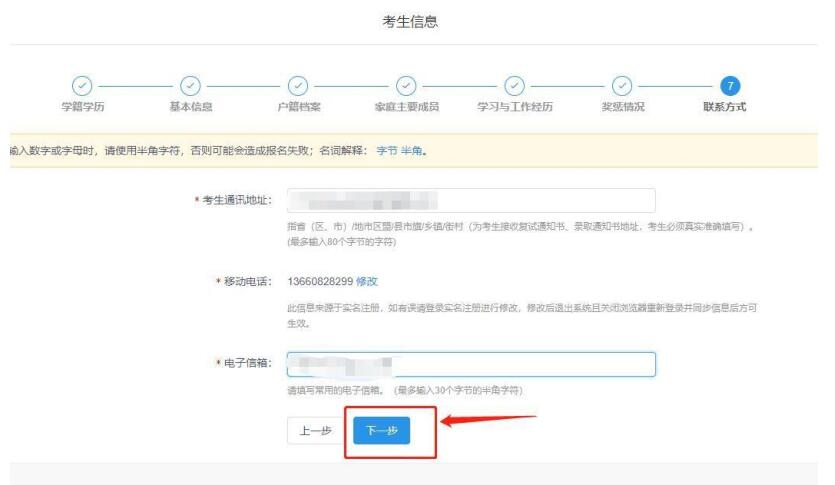Image resolution: width=835 pixels, height=485 pixels.
Task: Click the blue 下一步 button
Action: point(381,432)
